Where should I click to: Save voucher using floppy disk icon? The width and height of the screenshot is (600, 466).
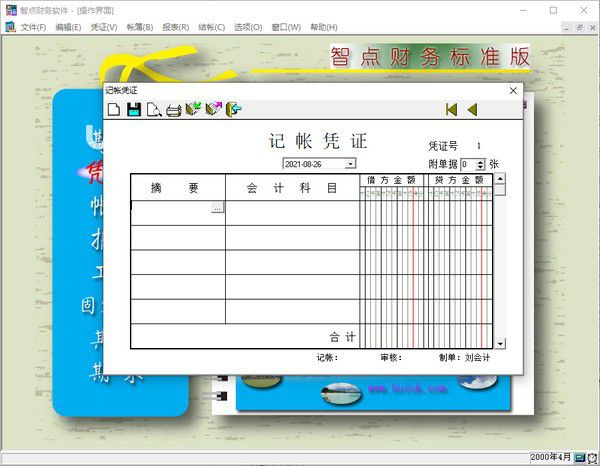[134, 109]
